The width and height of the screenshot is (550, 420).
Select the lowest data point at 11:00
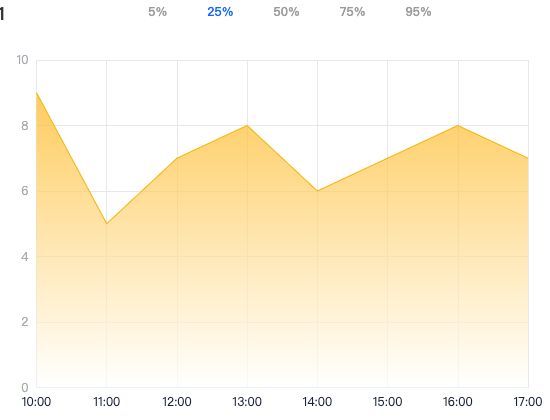(x=107, y=224)
